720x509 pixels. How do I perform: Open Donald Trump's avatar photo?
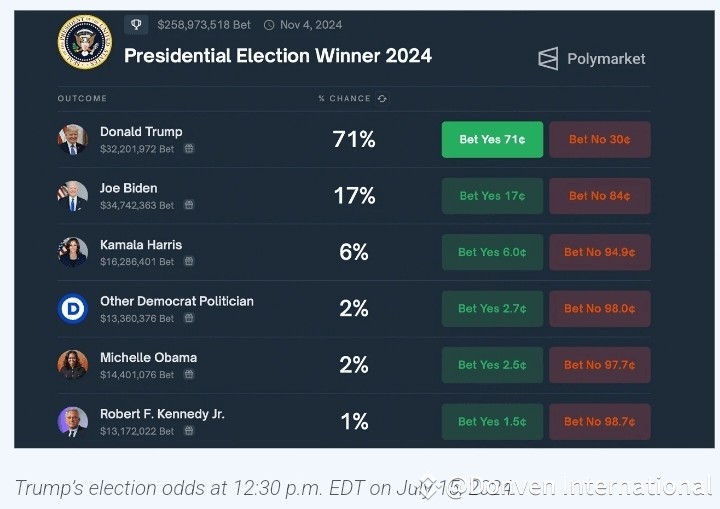click(73, 139)
